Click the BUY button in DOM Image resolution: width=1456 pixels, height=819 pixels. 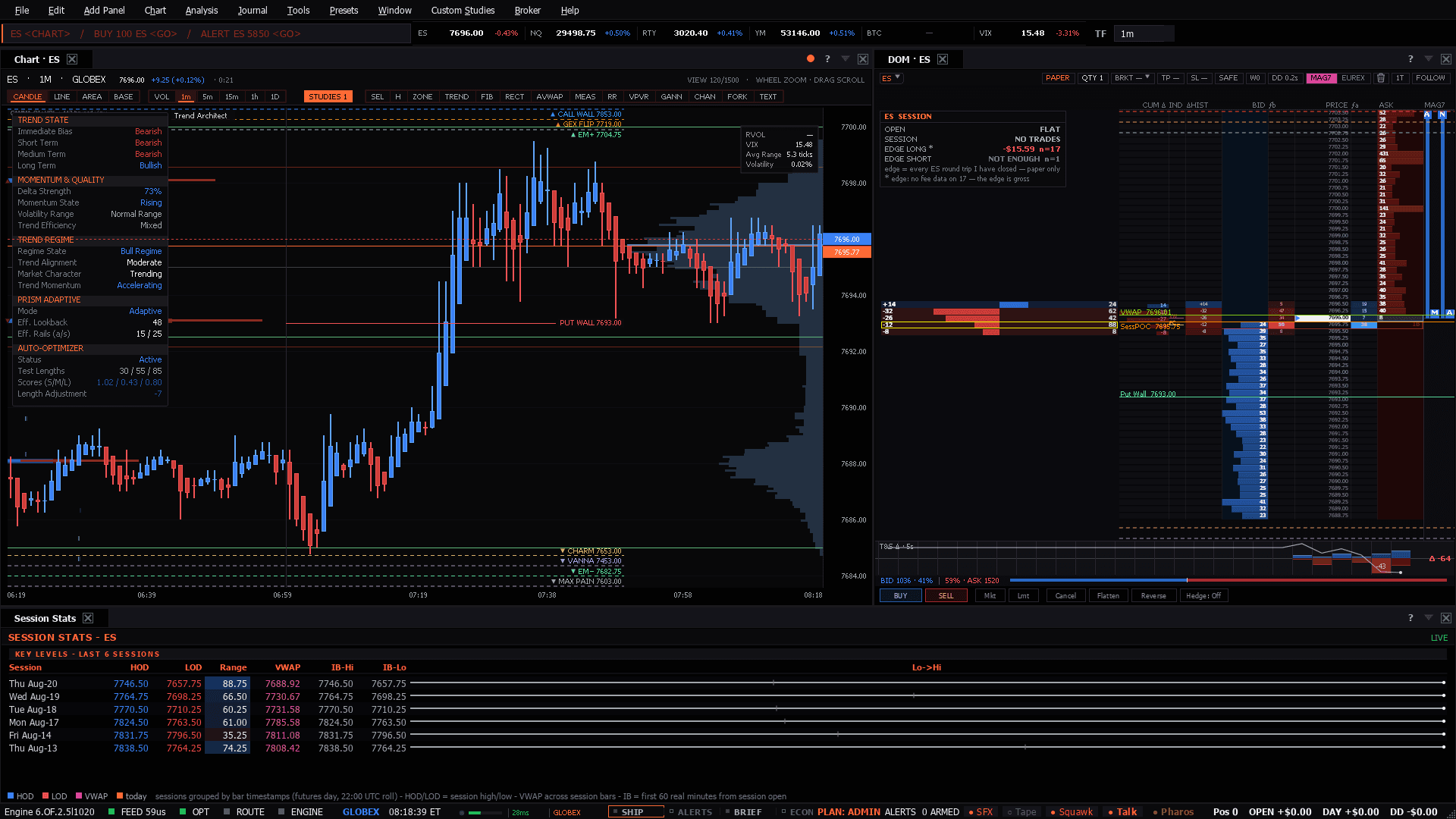(x=900, y=596)
